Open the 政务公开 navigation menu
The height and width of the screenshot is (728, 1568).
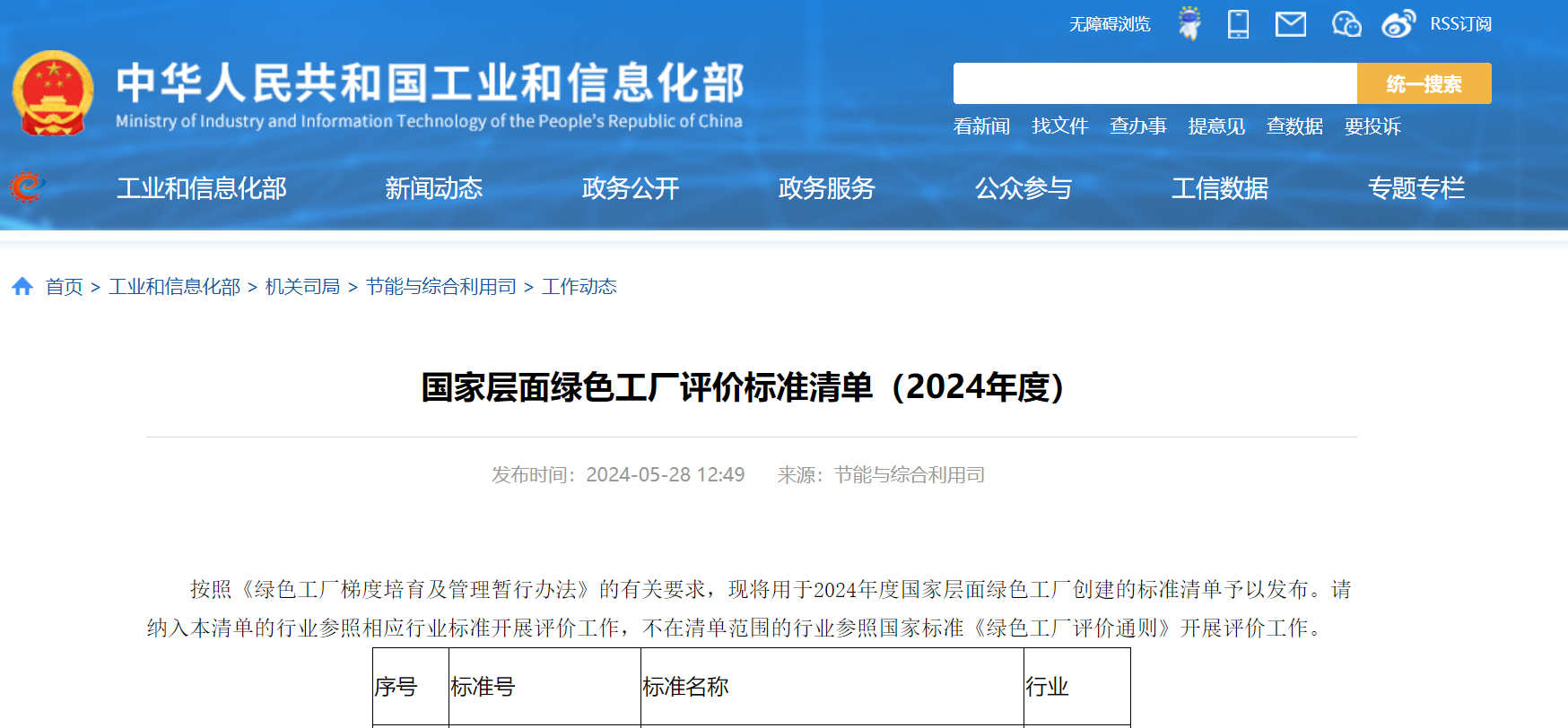[x=630, y=188]
